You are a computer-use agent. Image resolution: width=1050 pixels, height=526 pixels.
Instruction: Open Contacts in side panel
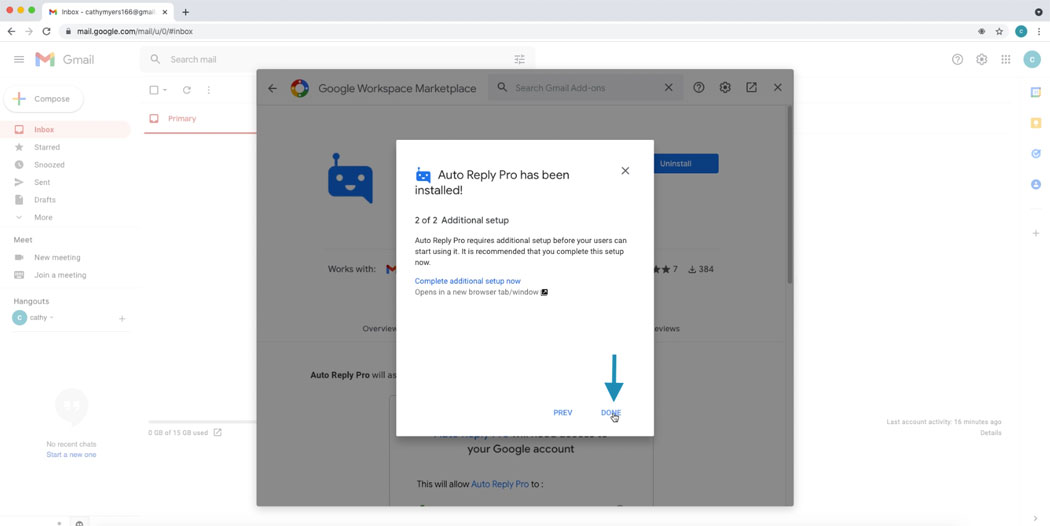(x=1036, y=184)
